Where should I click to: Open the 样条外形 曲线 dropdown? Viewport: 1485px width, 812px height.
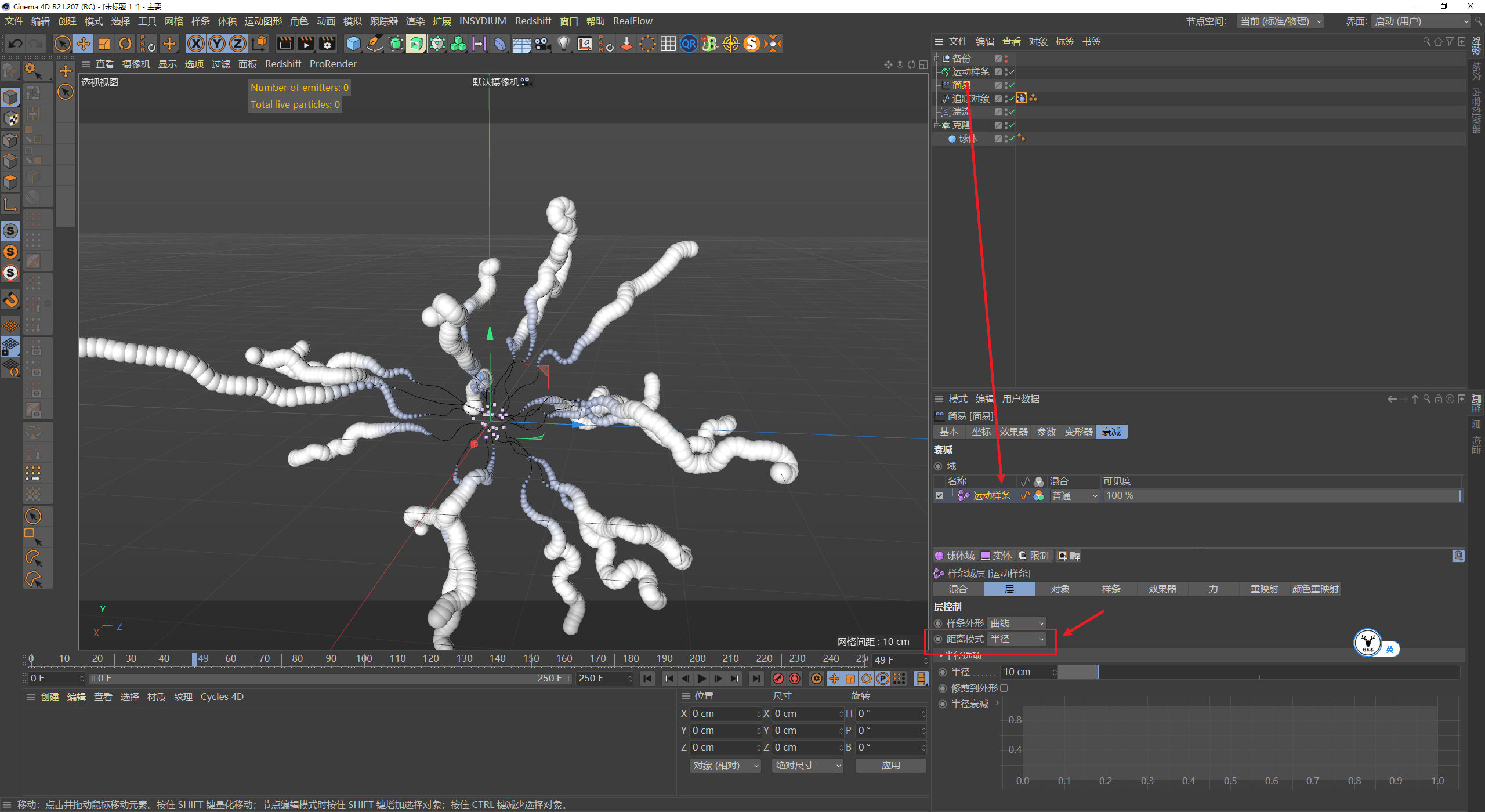1016,622
